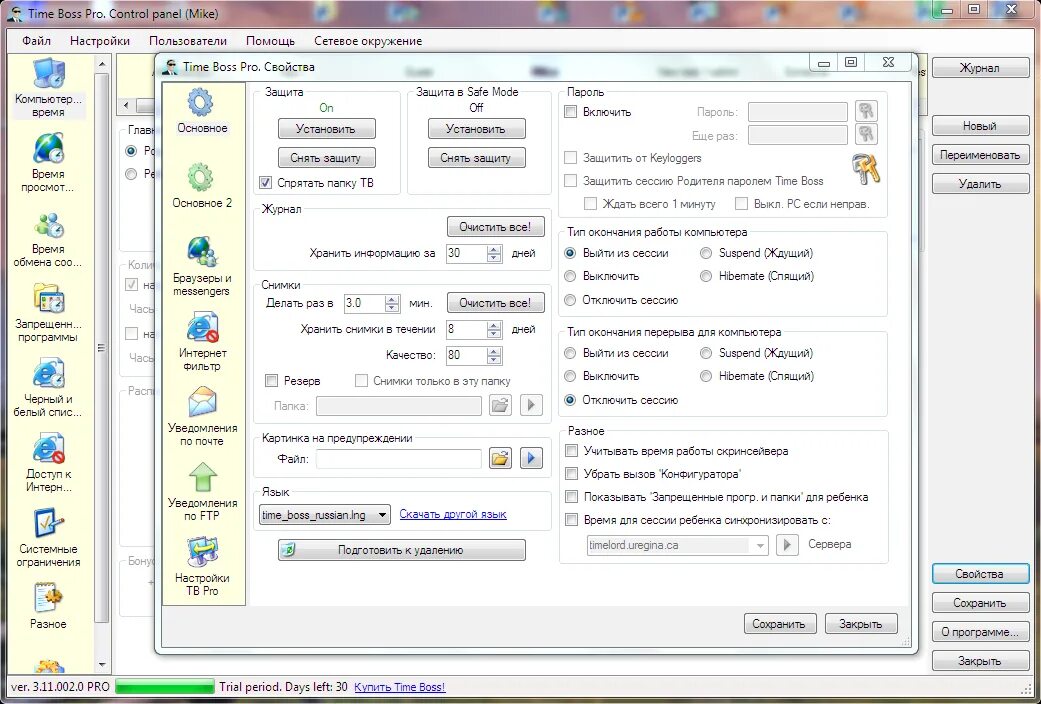Select Выключить under Тип окончания работы
Image resolution: width=1041 pixels, height=704 pixels.
tap(570, 276)
